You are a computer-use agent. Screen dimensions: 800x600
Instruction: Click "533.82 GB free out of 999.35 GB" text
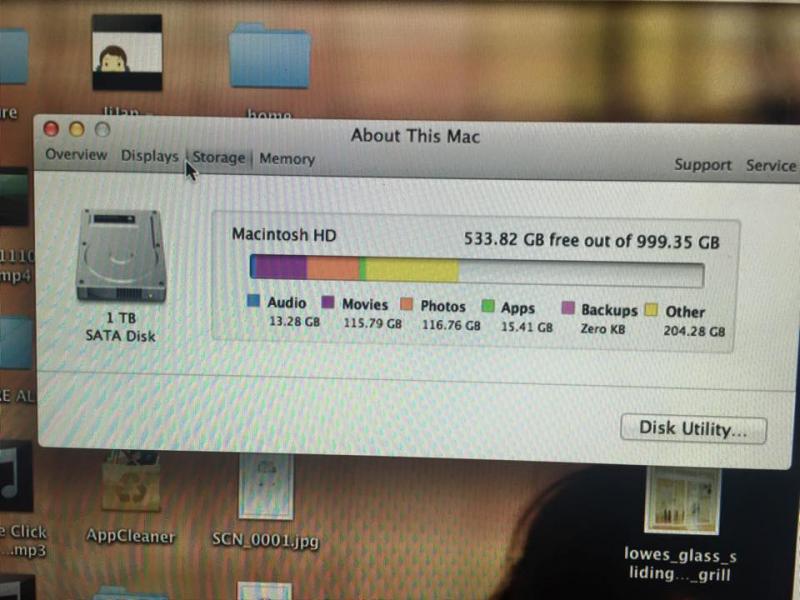tap(592, 240)
